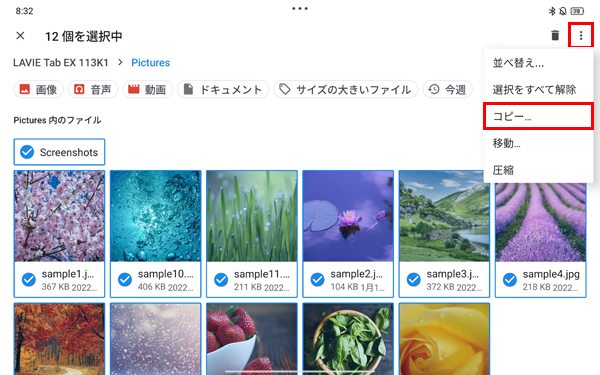Uncheck sample3.j... file checkmark
Image resolution: width=600 pixels, height=375 pixels.
pyautogui.click(x=414, y=280)
